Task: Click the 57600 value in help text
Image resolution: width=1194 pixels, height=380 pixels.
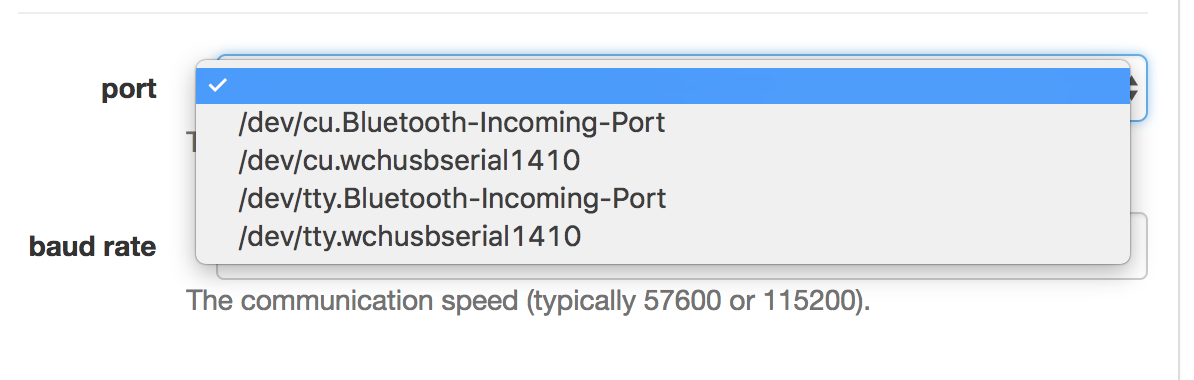Action: point(682,302)
